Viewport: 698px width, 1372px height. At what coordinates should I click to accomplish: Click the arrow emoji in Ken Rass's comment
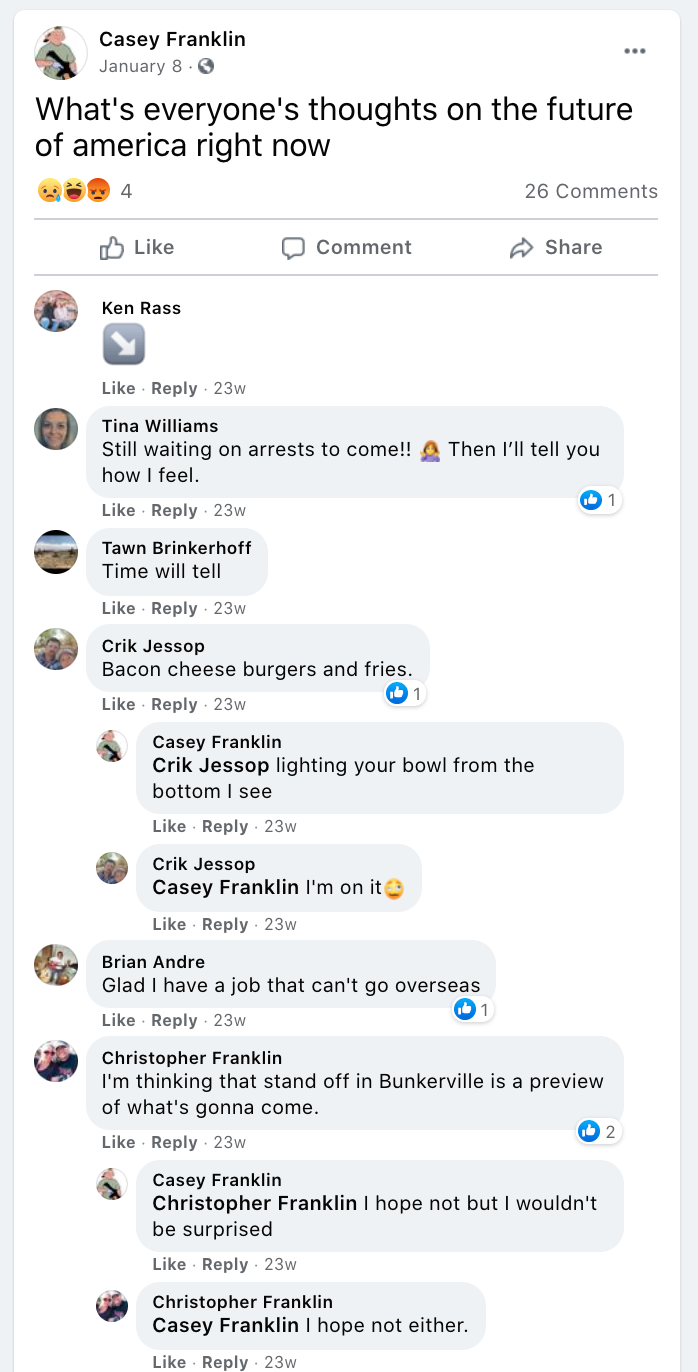point(124,346)
